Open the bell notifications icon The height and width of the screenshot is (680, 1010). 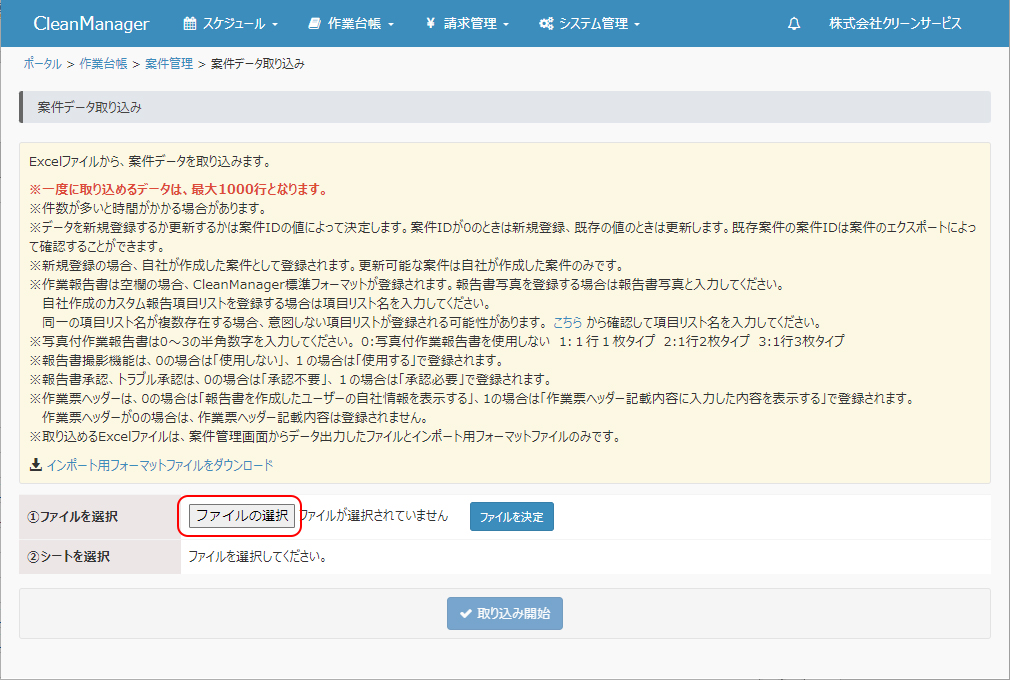794,24
